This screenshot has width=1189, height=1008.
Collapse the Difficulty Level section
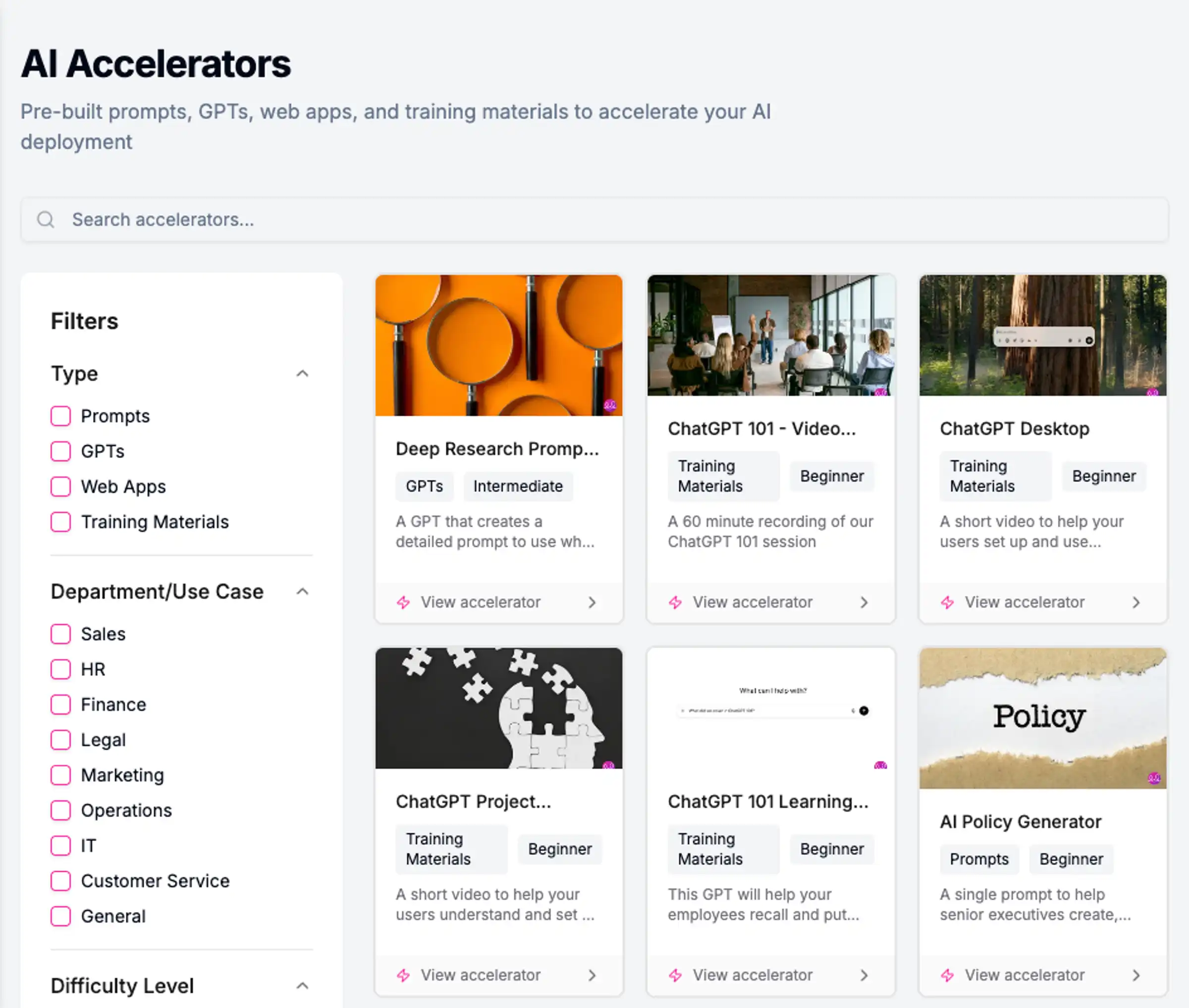[302, 986]
